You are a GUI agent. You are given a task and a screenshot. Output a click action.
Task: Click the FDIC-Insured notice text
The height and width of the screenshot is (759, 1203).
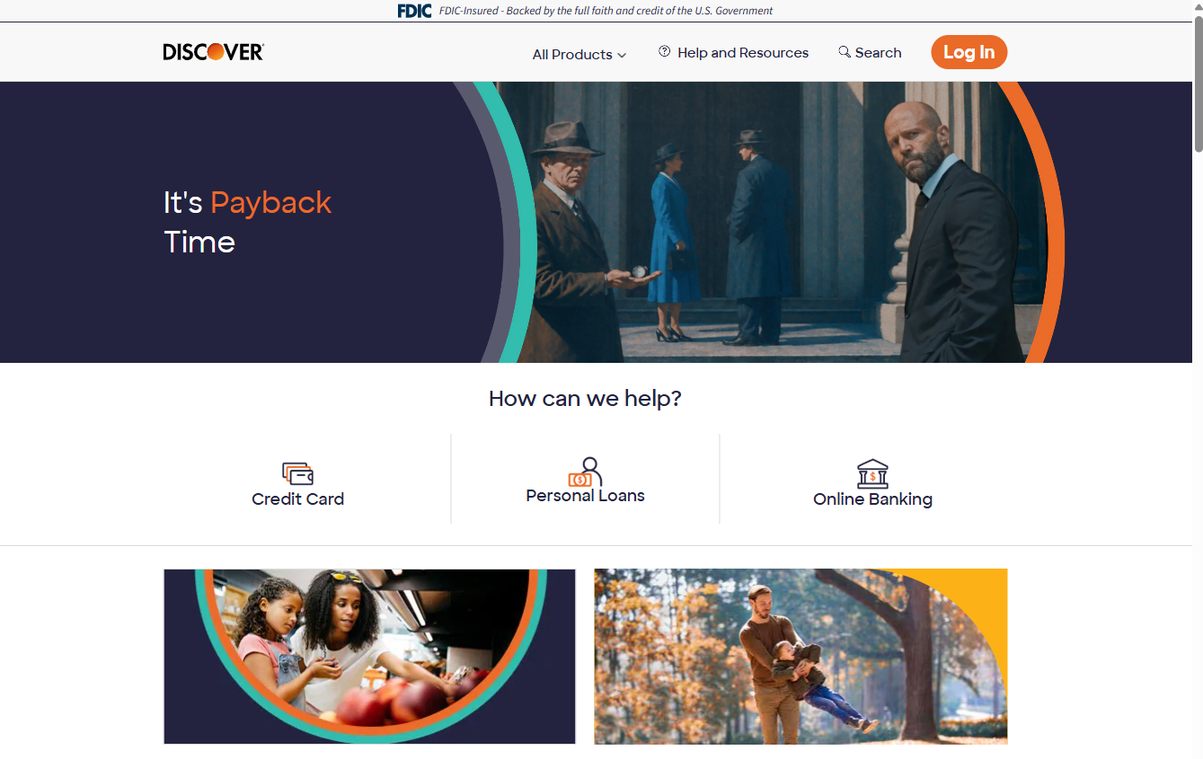point(606,11)
